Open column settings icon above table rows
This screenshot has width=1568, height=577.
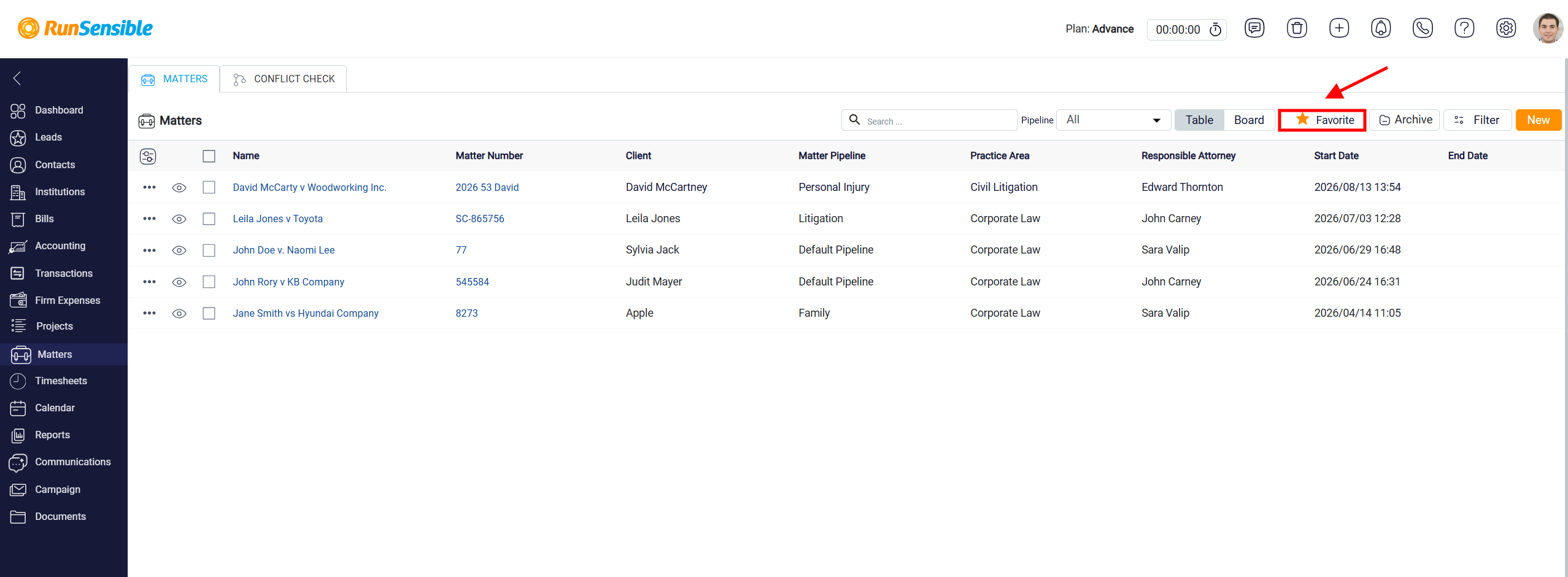click(x=148, y=157)
